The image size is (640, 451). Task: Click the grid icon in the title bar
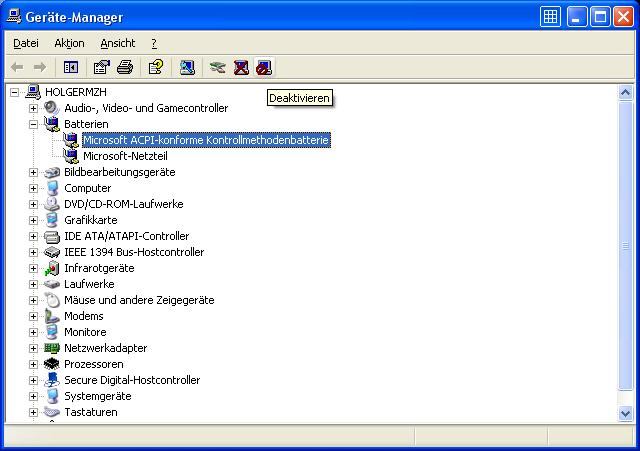coord(550,17)
